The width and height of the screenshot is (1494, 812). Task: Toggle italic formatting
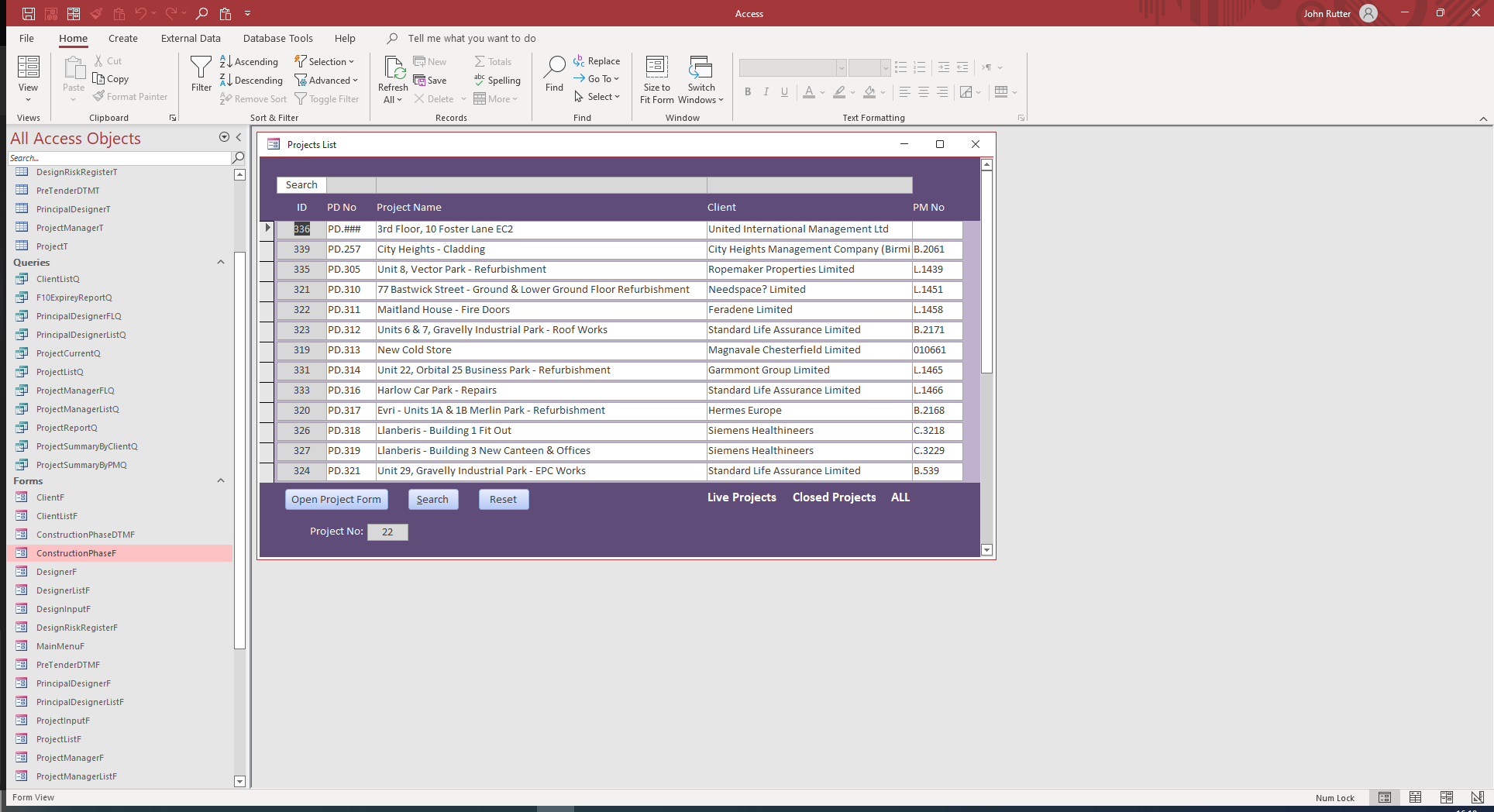pyautogui.click(x=766, y=91)
